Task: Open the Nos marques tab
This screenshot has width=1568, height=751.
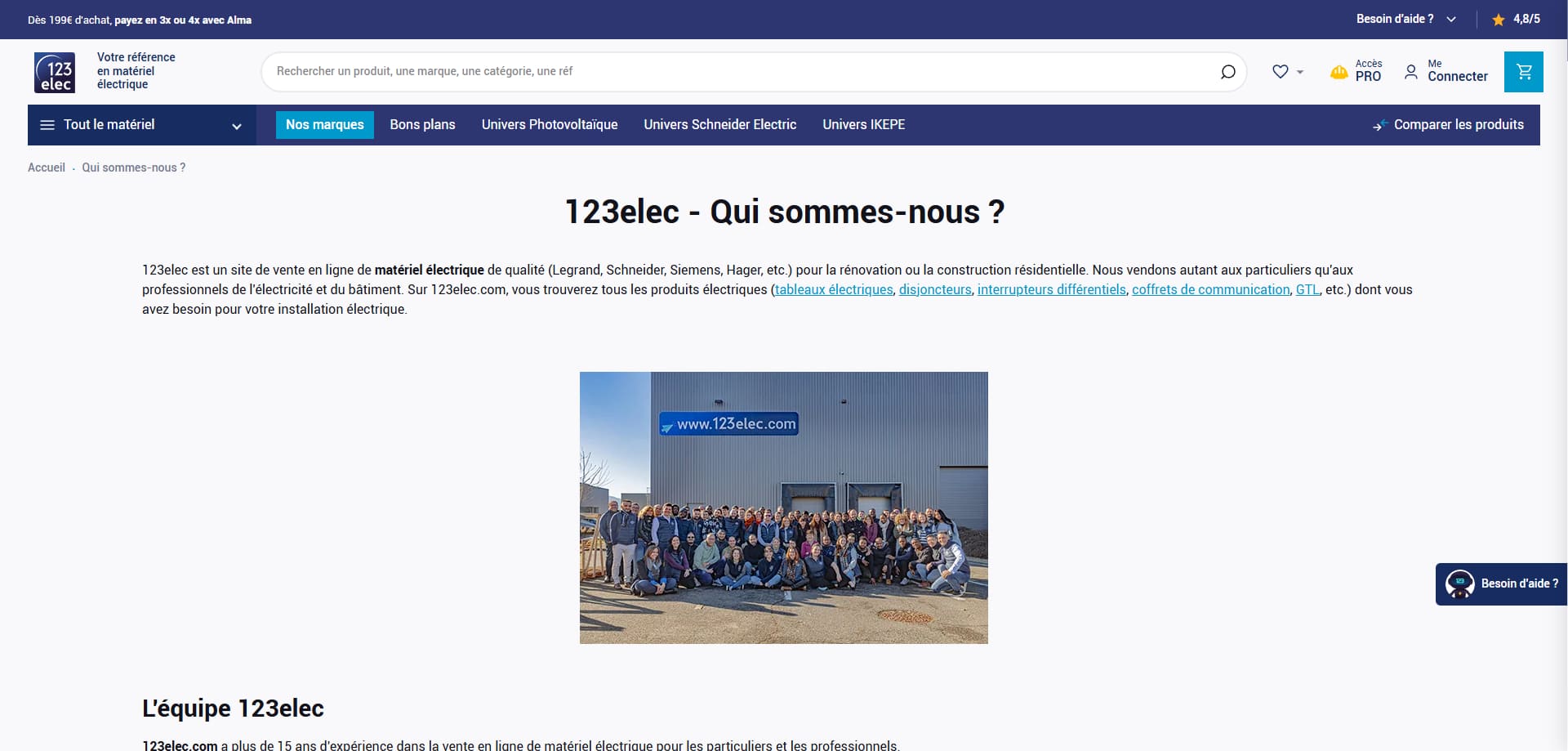Action: click(325, 125)
